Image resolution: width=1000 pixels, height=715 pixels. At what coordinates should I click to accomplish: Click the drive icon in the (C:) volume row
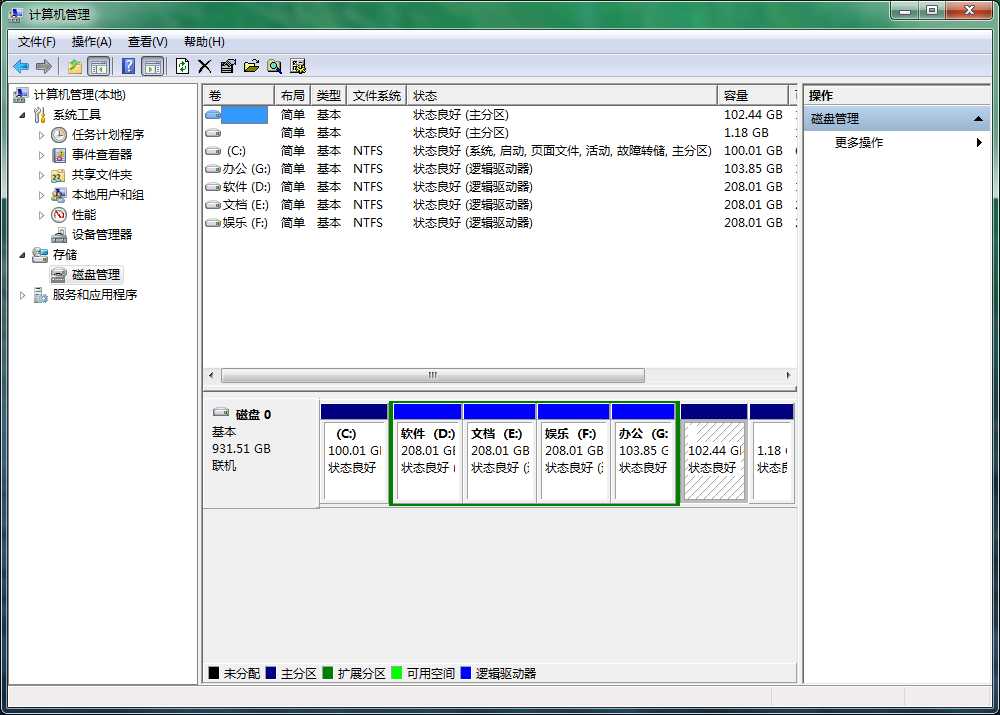(x=213, y=151)
